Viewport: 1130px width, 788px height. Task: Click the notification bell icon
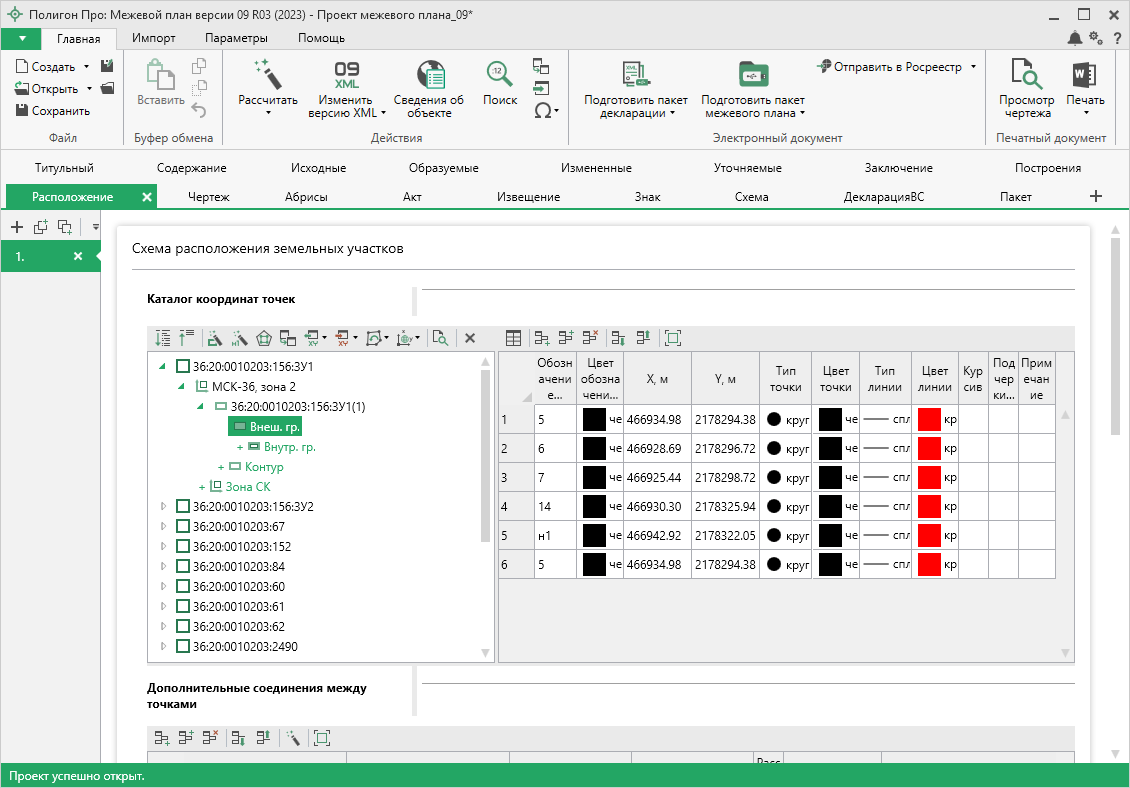click(x=1074, y=38)
